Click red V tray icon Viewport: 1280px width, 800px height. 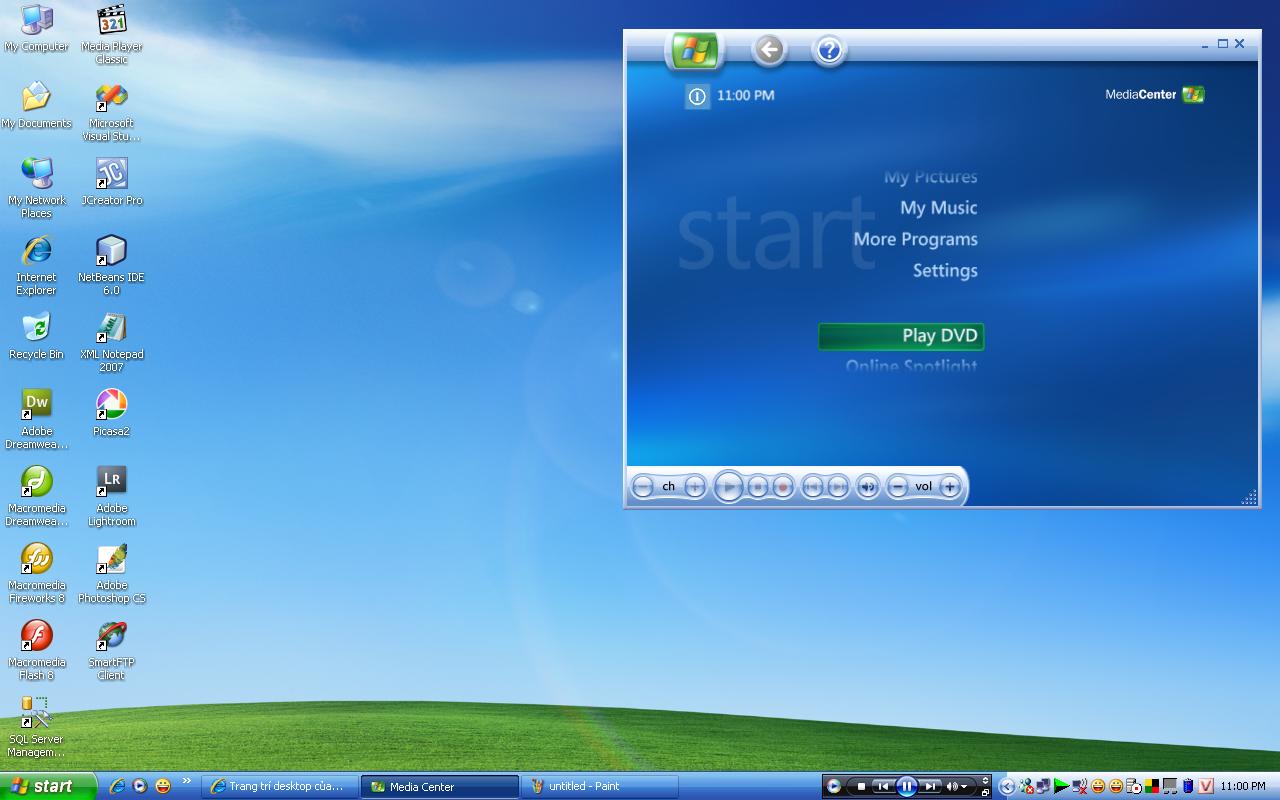(1205, 786)
